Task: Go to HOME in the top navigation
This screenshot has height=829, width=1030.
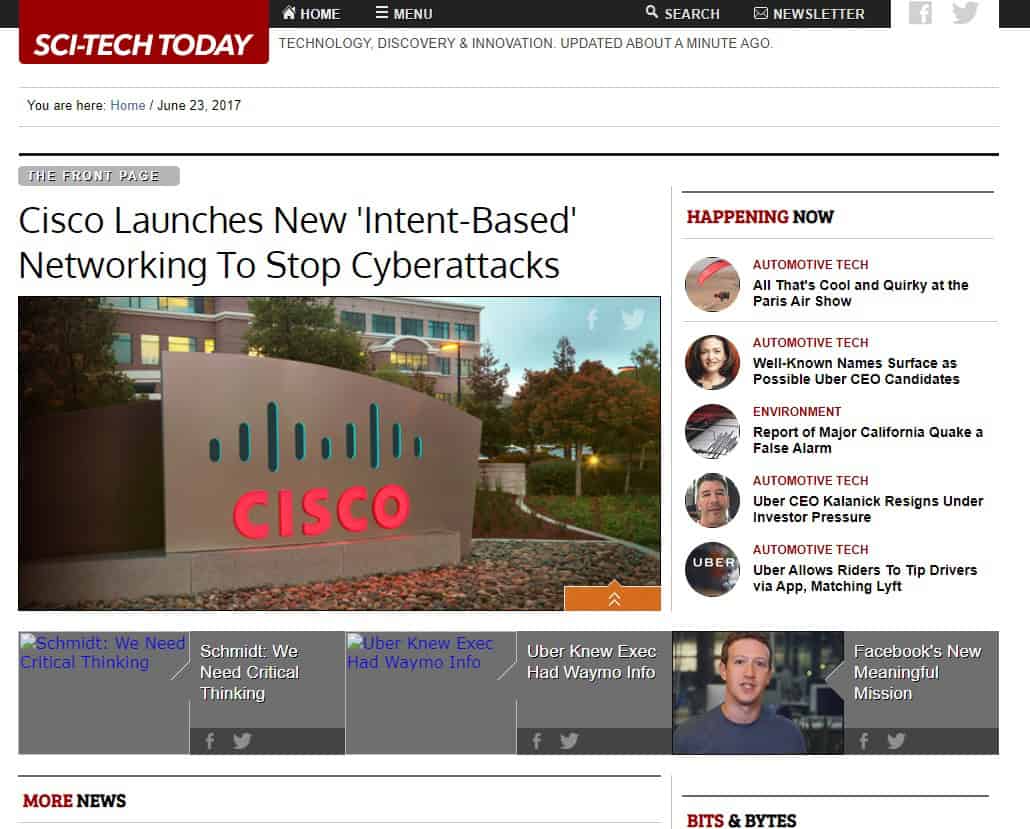Action: 311,13
